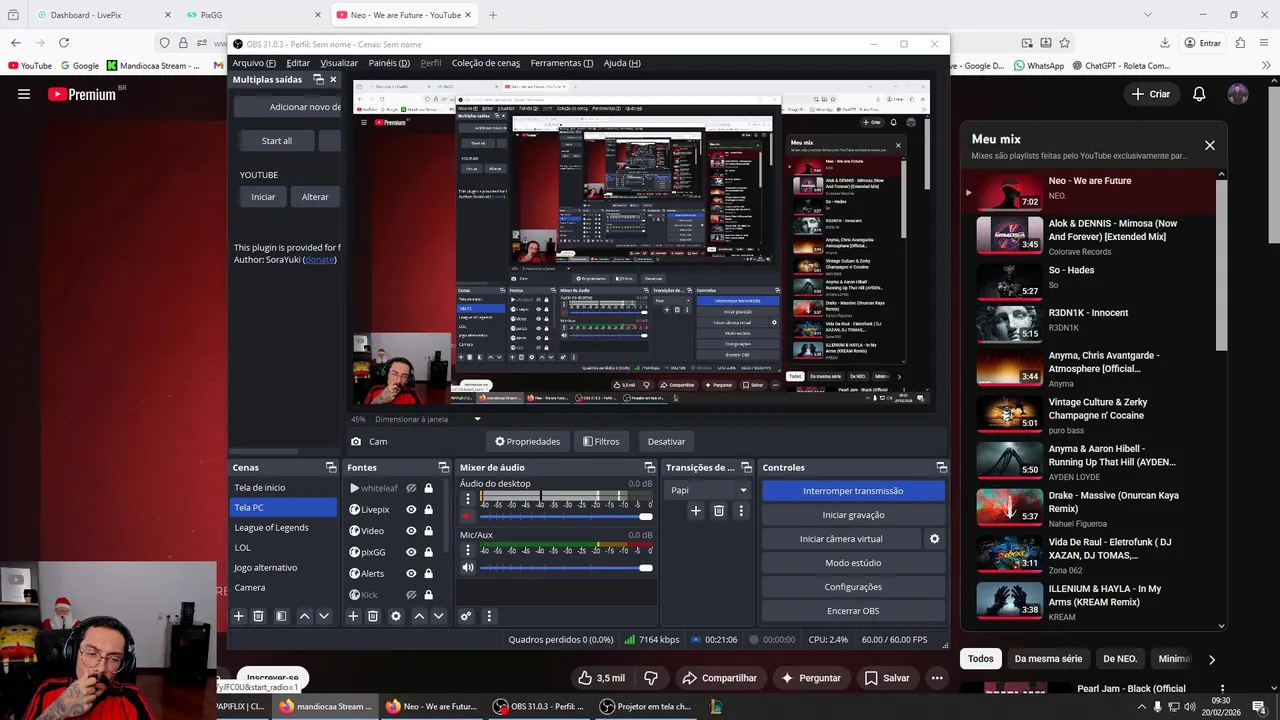Open audio mixer three-dot menu at bottom
This screenshot has height=720, width=1280.
[489, 616]
